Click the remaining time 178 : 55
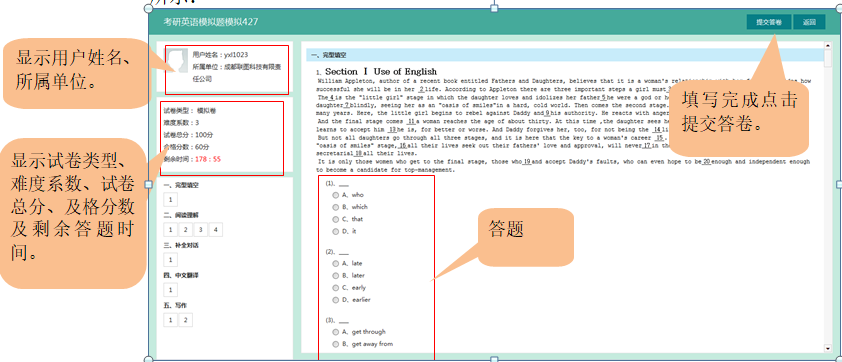 [x=208, y=159]
